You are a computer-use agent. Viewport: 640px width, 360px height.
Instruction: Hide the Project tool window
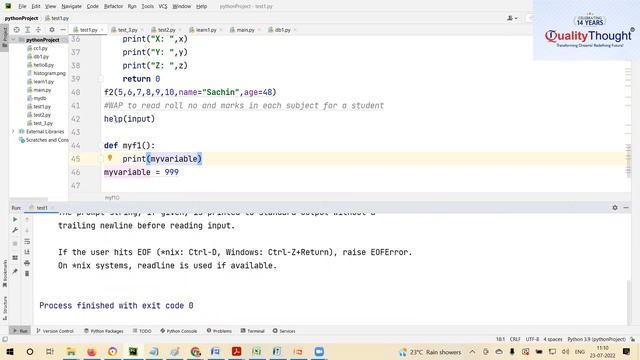coord(62,30)
